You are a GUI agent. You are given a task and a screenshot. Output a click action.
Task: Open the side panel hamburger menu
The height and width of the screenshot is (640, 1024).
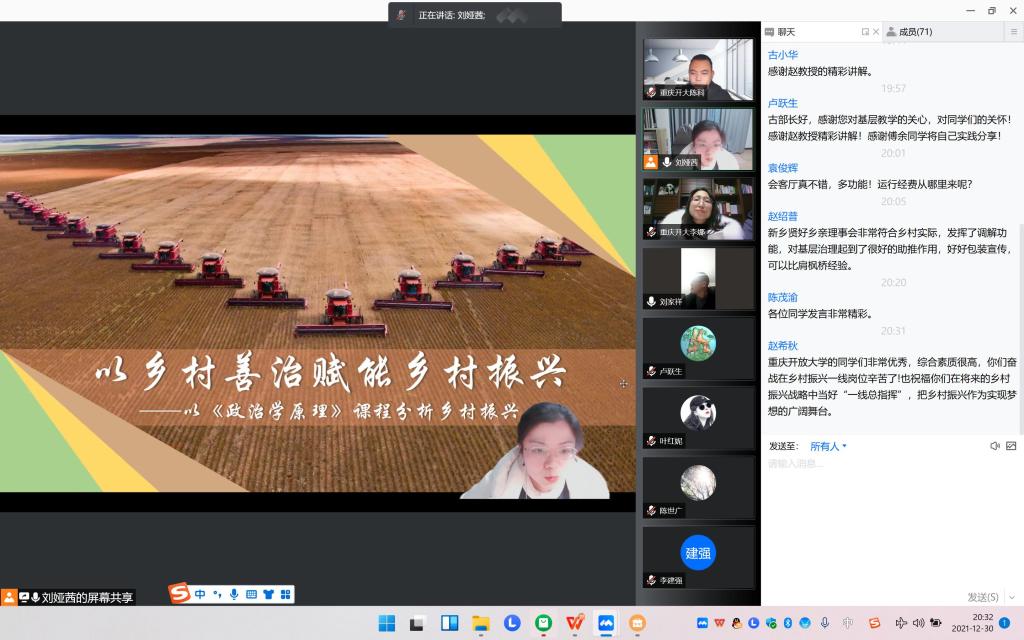coord(1014,32)
